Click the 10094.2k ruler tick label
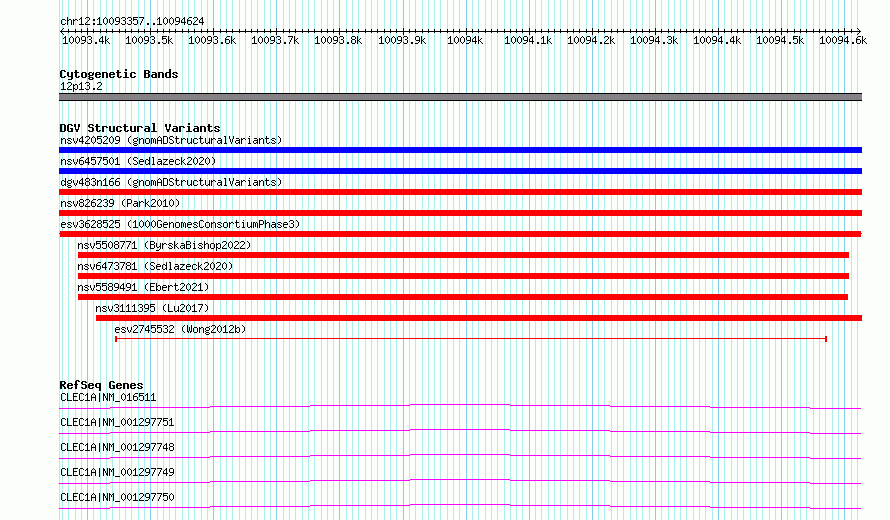Viewport: 890px width, 520px height. [x=591, y=40]
